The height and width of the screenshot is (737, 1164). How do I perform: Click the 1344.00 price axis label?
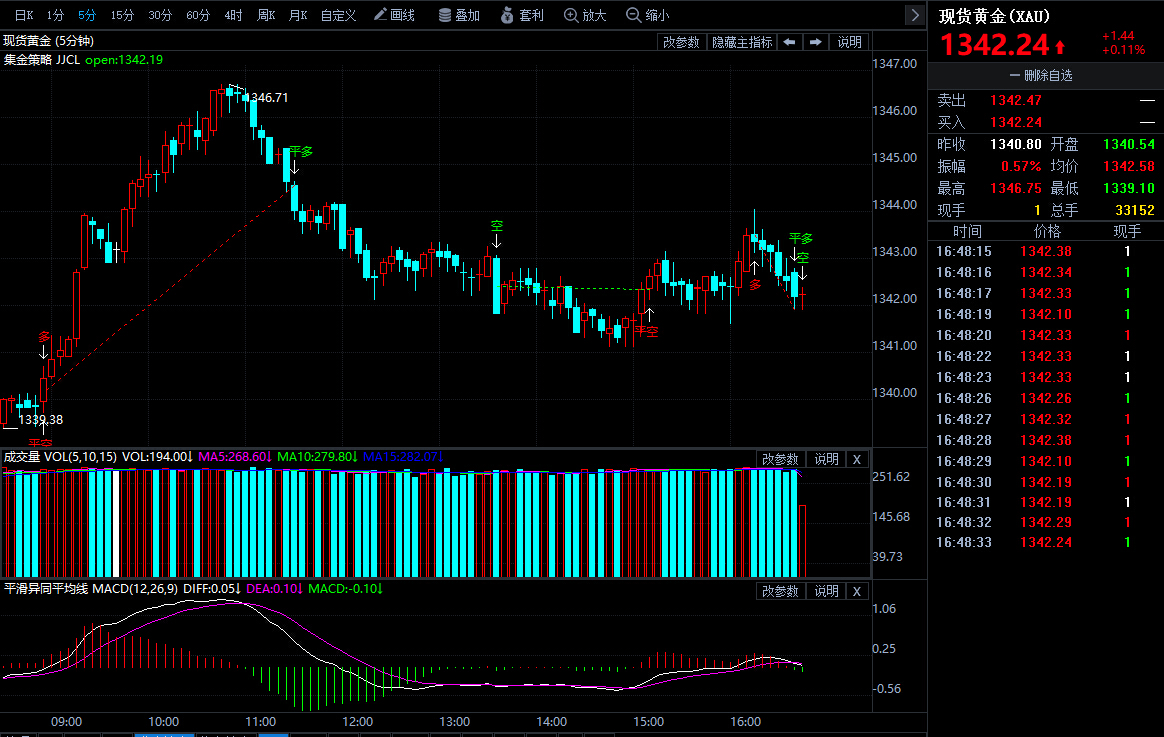[x=894, y=205]
